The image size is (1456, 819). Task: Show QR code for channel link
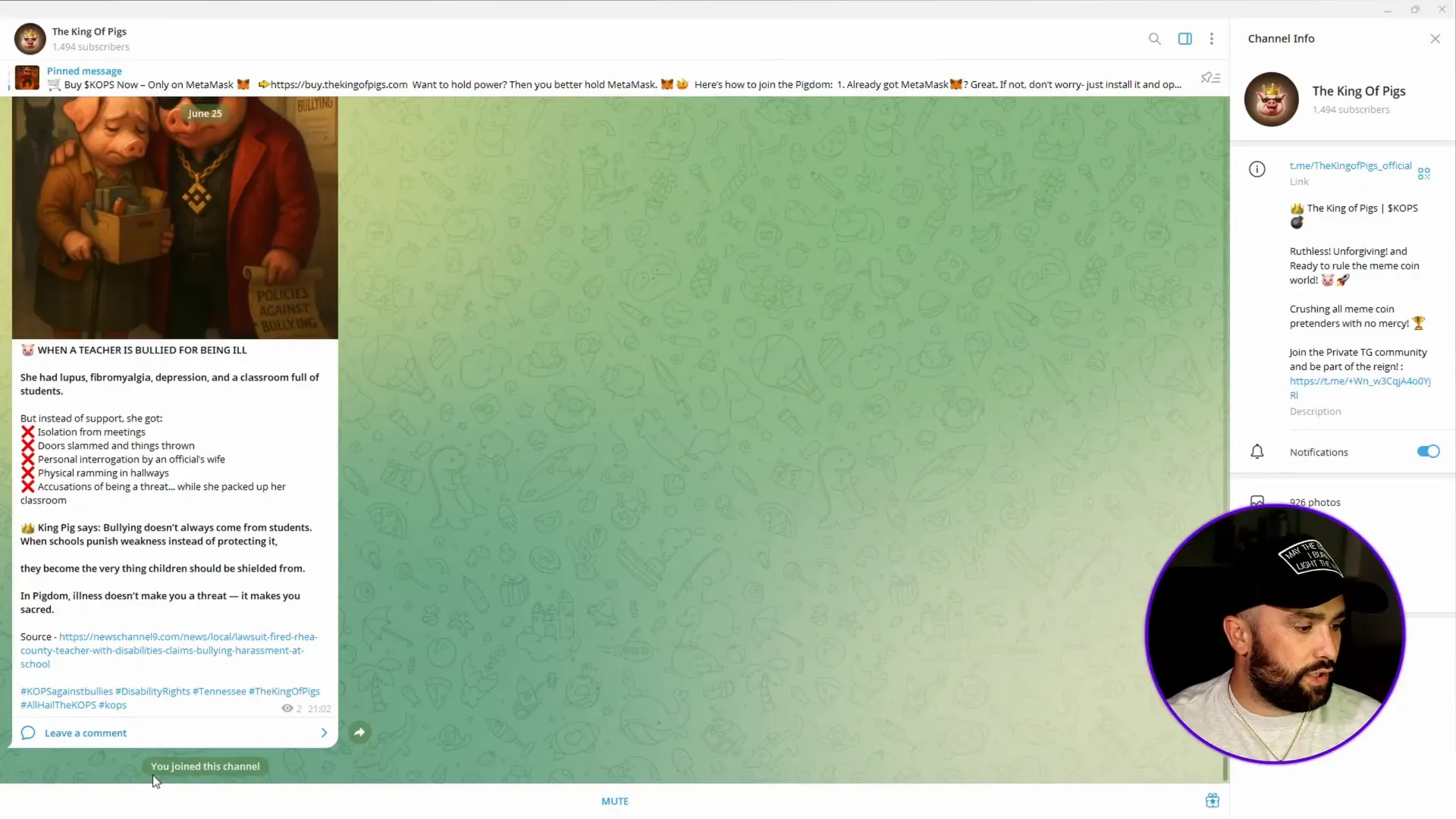point(1424,174)
